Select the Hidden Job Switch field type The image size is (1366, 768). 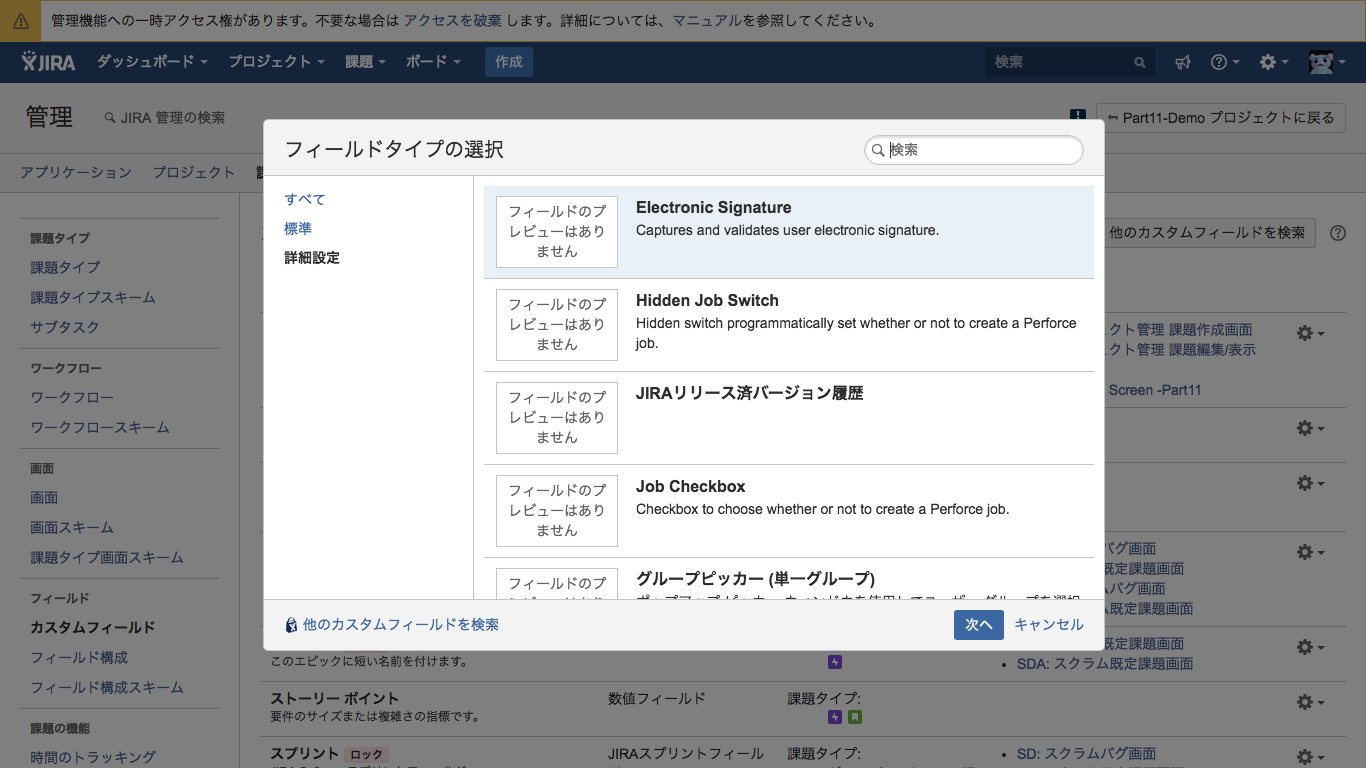(x=789, y=325)
